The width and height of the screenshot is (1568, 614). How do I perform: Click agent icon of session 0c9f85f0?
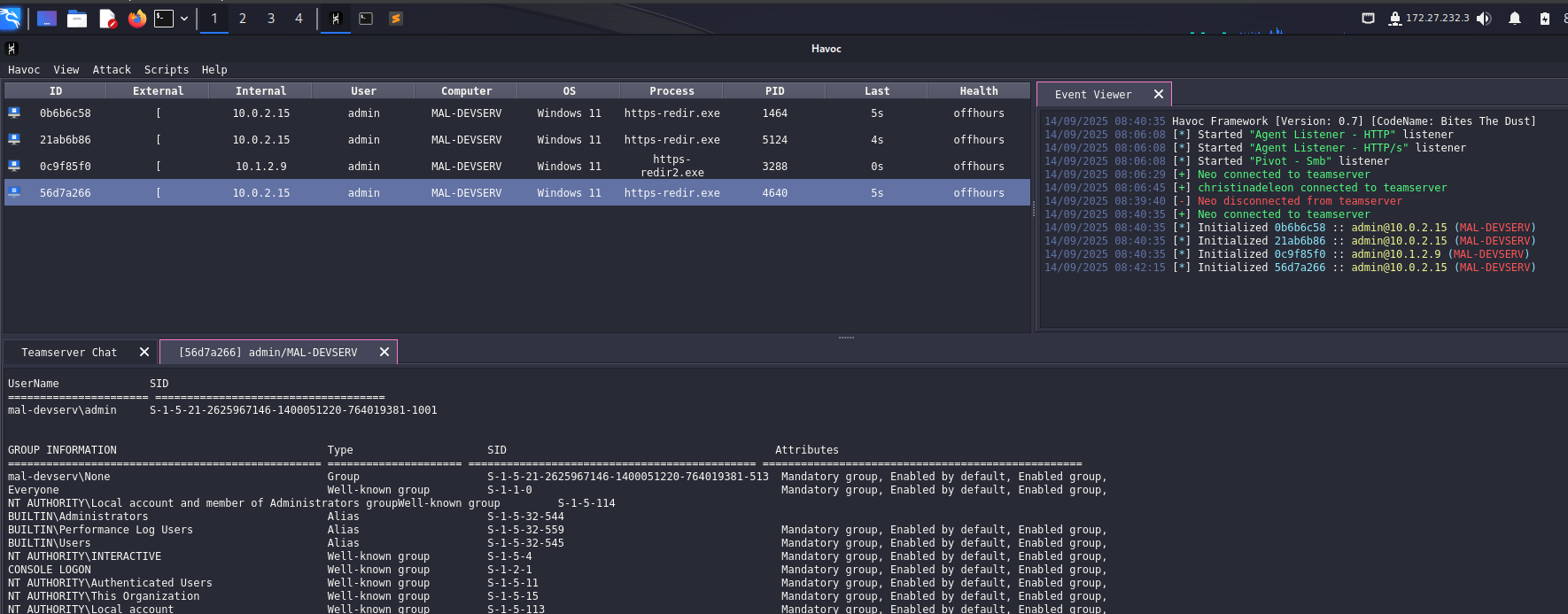click(x=14, y=166)
